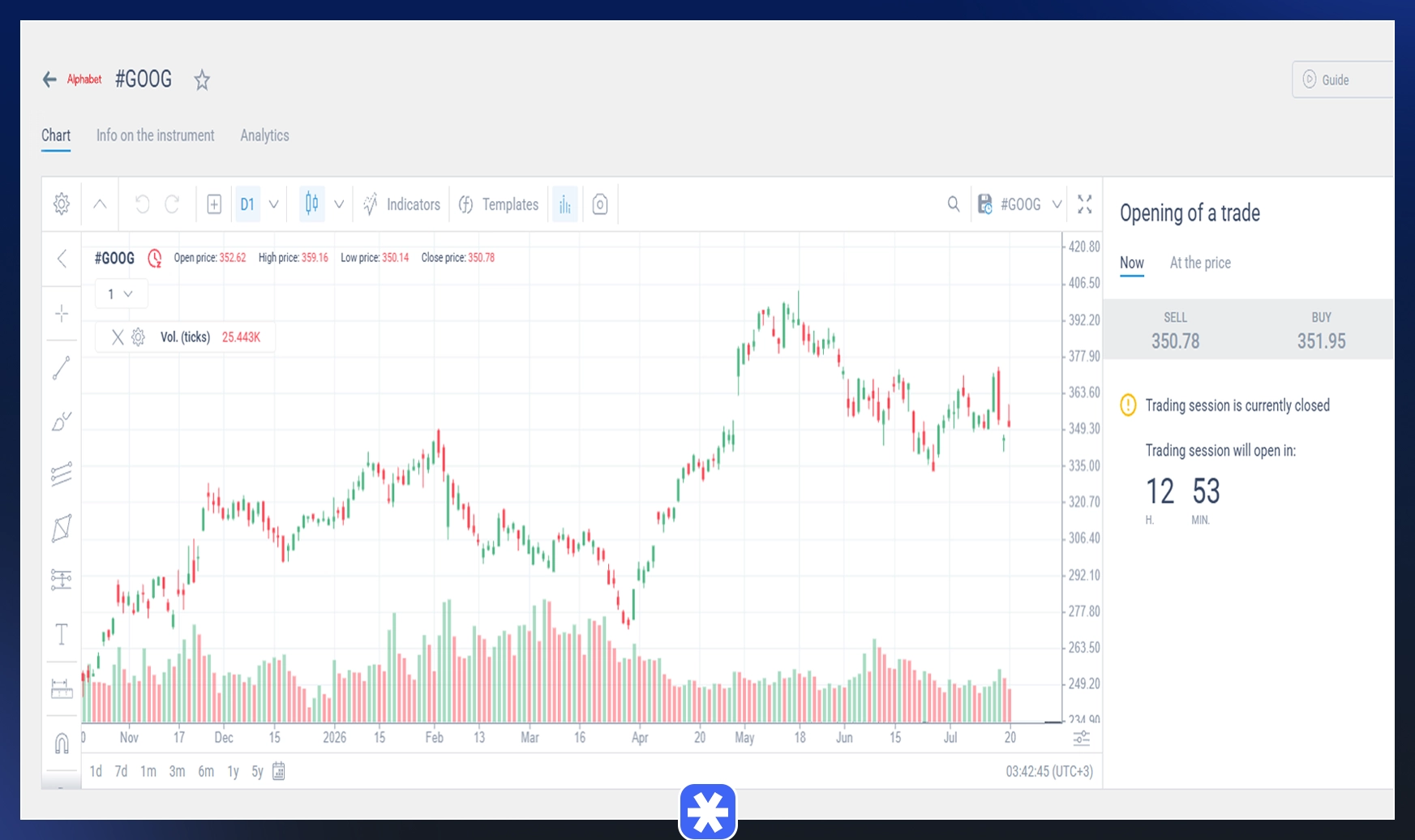Expand the #GOOG layout dropdown
The width and height of the screenshot is (1415, 840).
click(x=1057, y=204)
